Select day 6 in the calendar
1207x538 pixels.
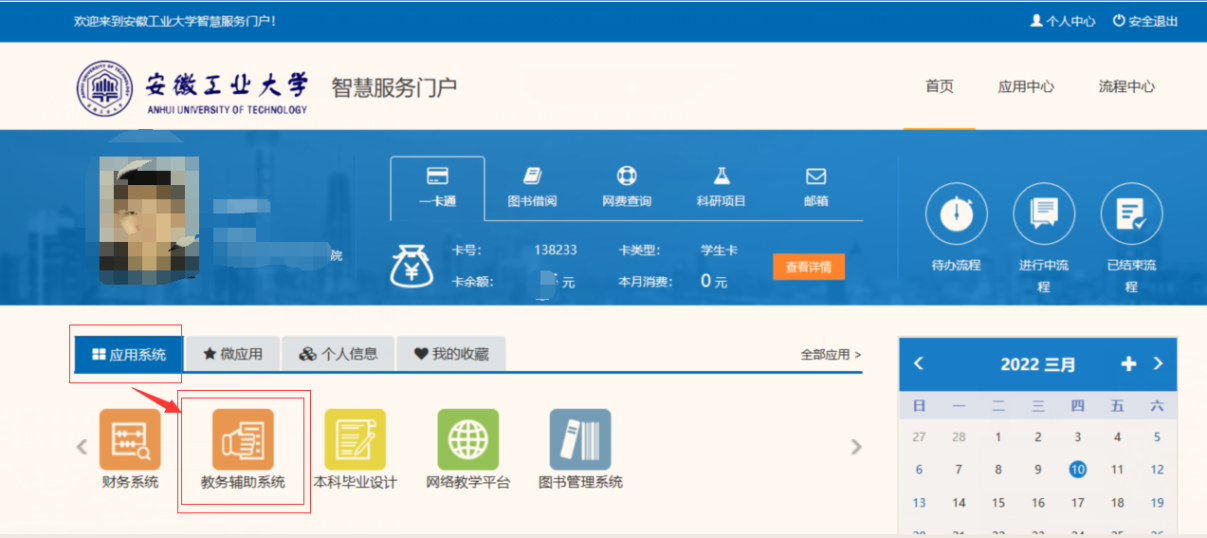(x=919, y=469)
